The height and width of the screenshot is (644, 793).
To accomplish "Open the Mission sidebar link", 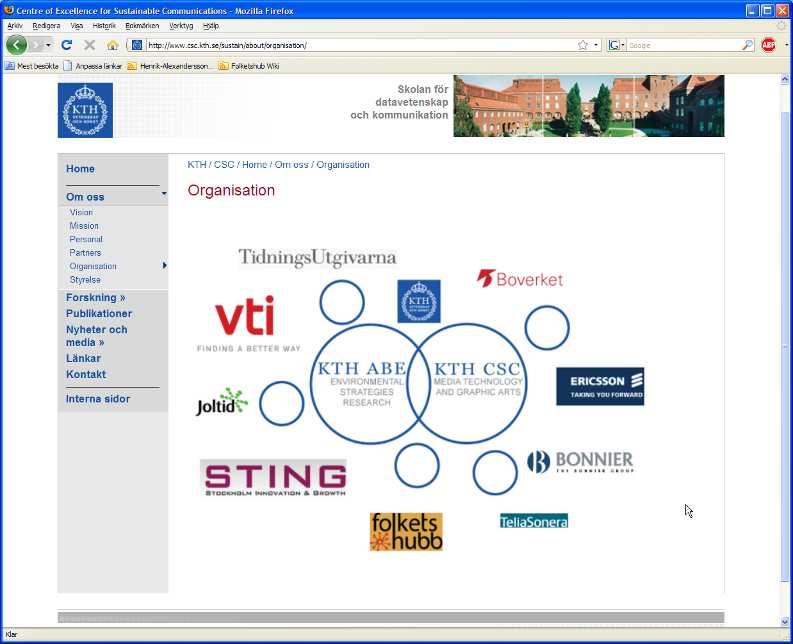I will 84,226.
